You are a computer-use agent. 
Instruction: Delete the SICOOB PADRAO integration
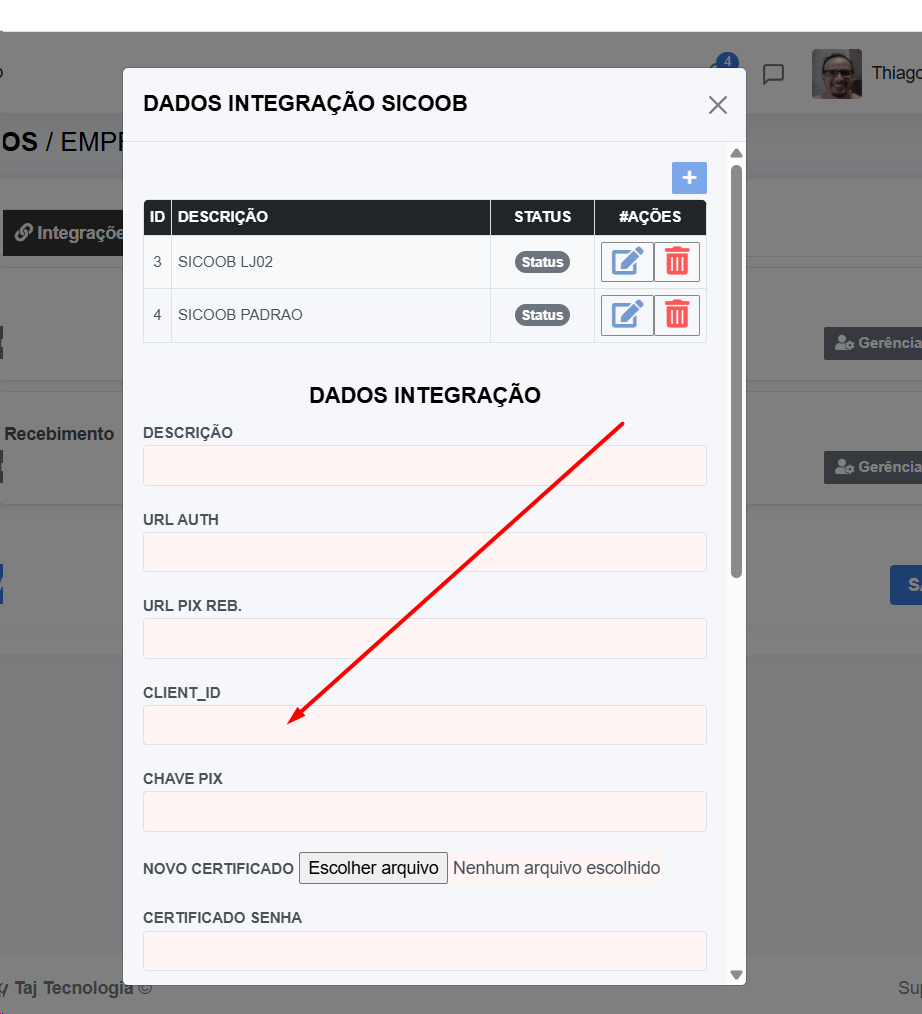(x=677, y=315)
